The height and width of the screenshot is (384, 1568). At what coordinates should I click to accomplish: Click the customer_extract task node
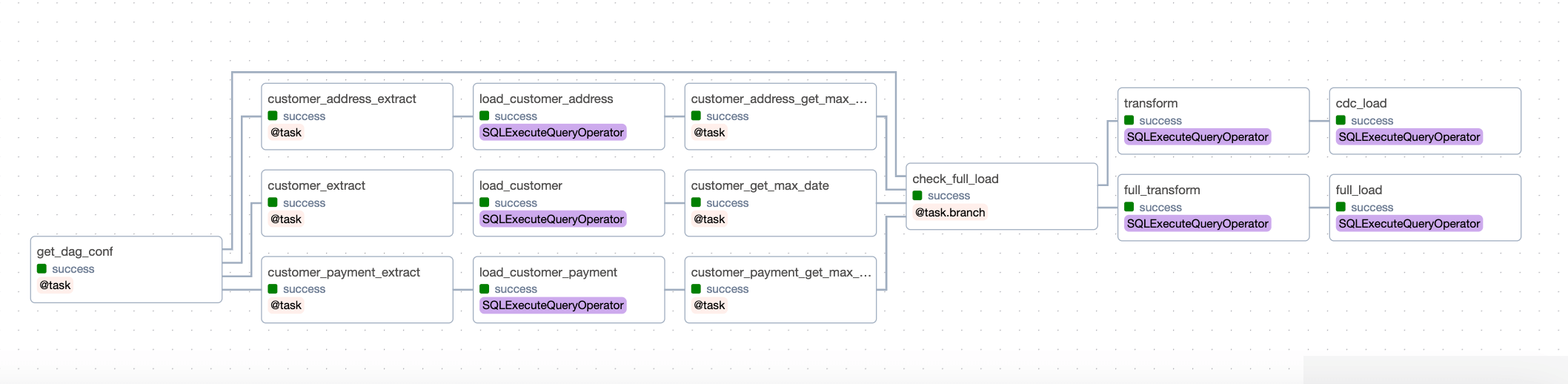point(356,203)
